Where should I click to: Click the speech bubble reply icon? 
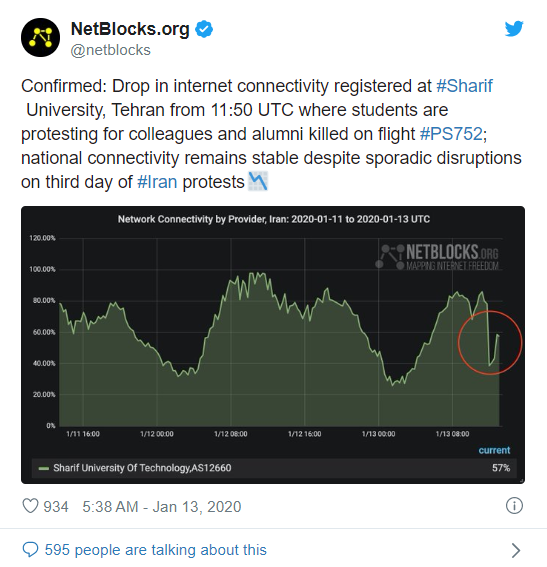pos(30,550)
